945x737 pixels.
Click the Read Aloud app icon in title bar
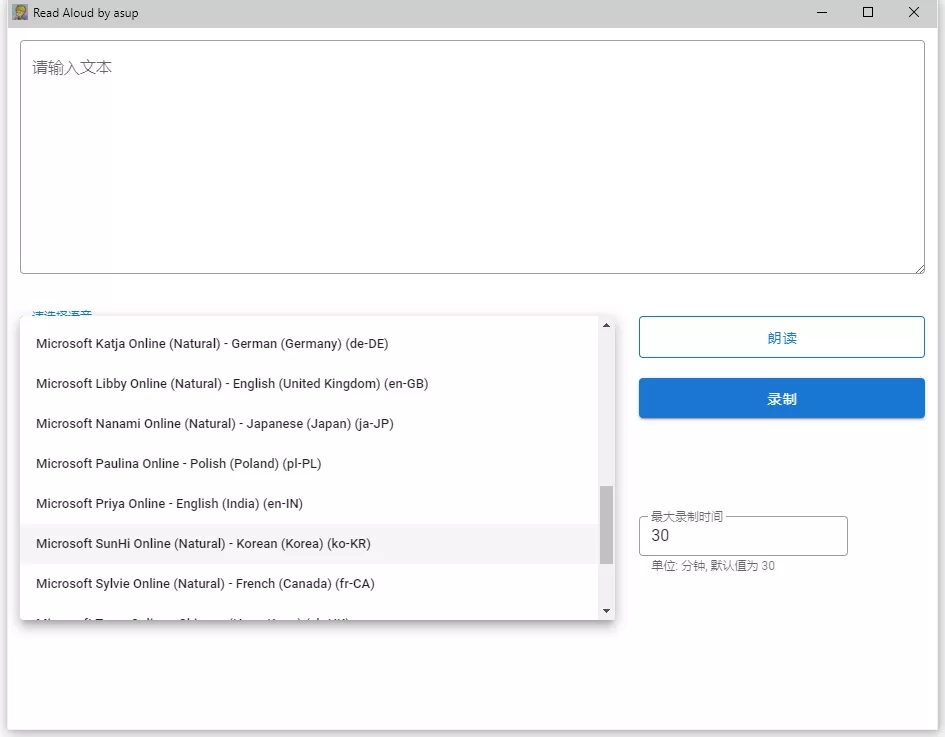[x=20, y=13]
